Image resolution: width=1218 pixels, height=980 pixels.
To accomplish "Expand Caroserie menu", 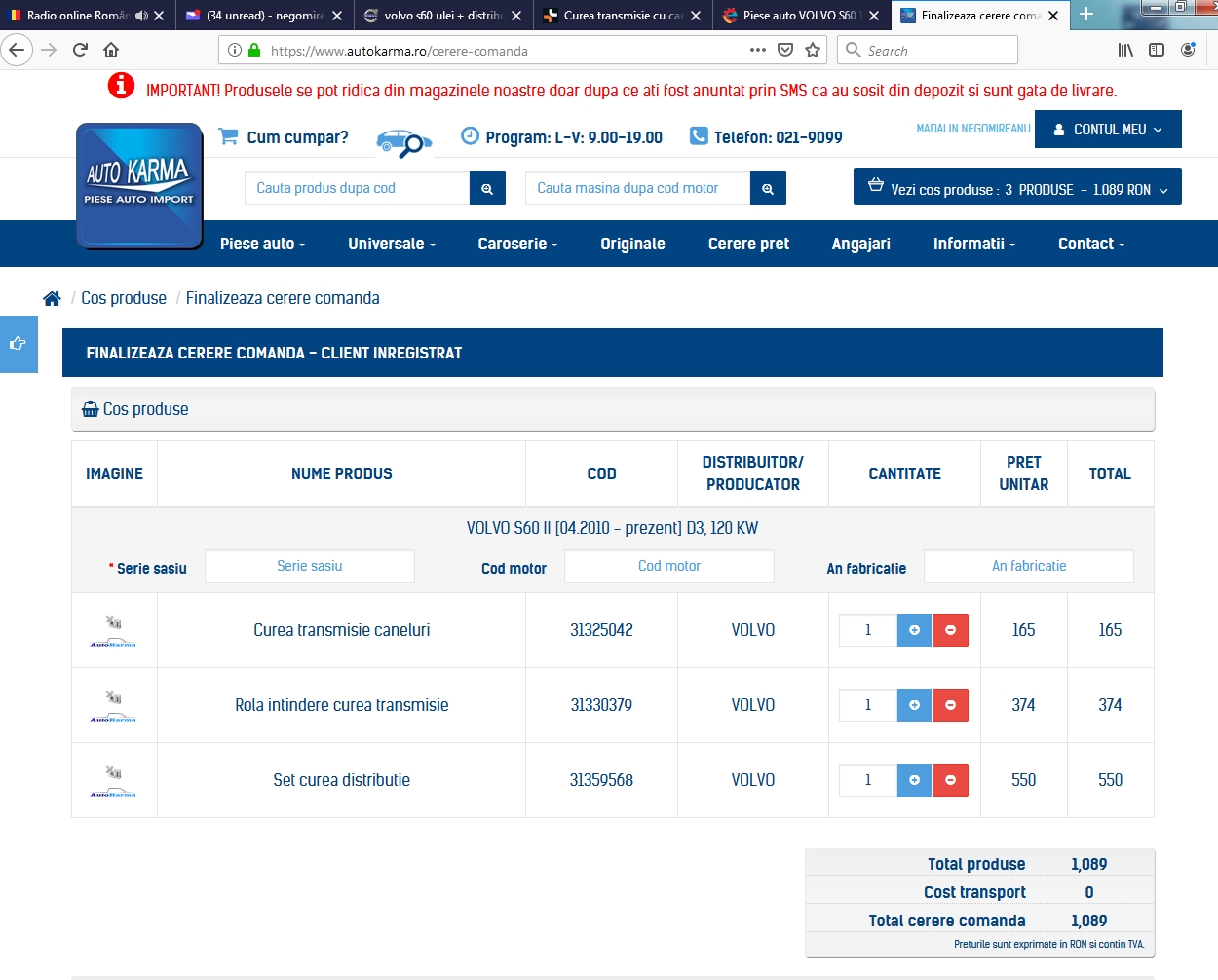I will [517, 244].
